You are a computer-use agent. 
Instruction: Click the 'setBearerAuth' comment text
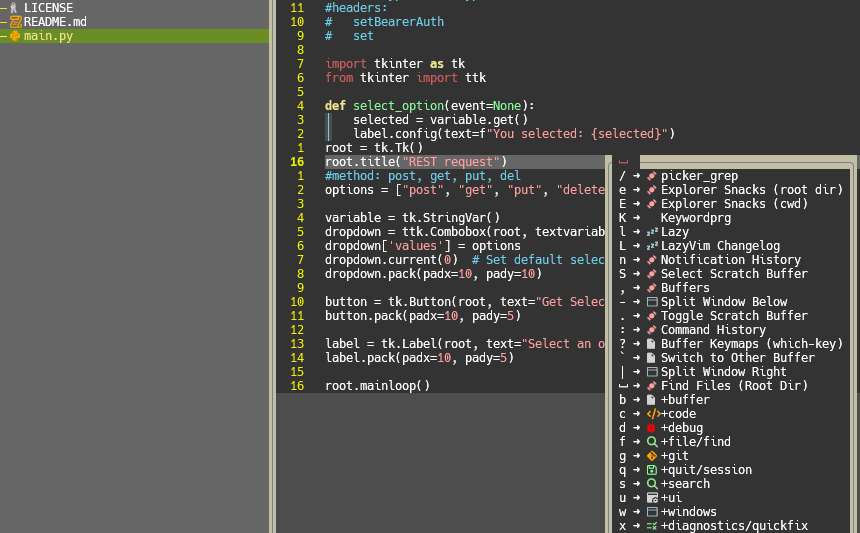[398, 22]
